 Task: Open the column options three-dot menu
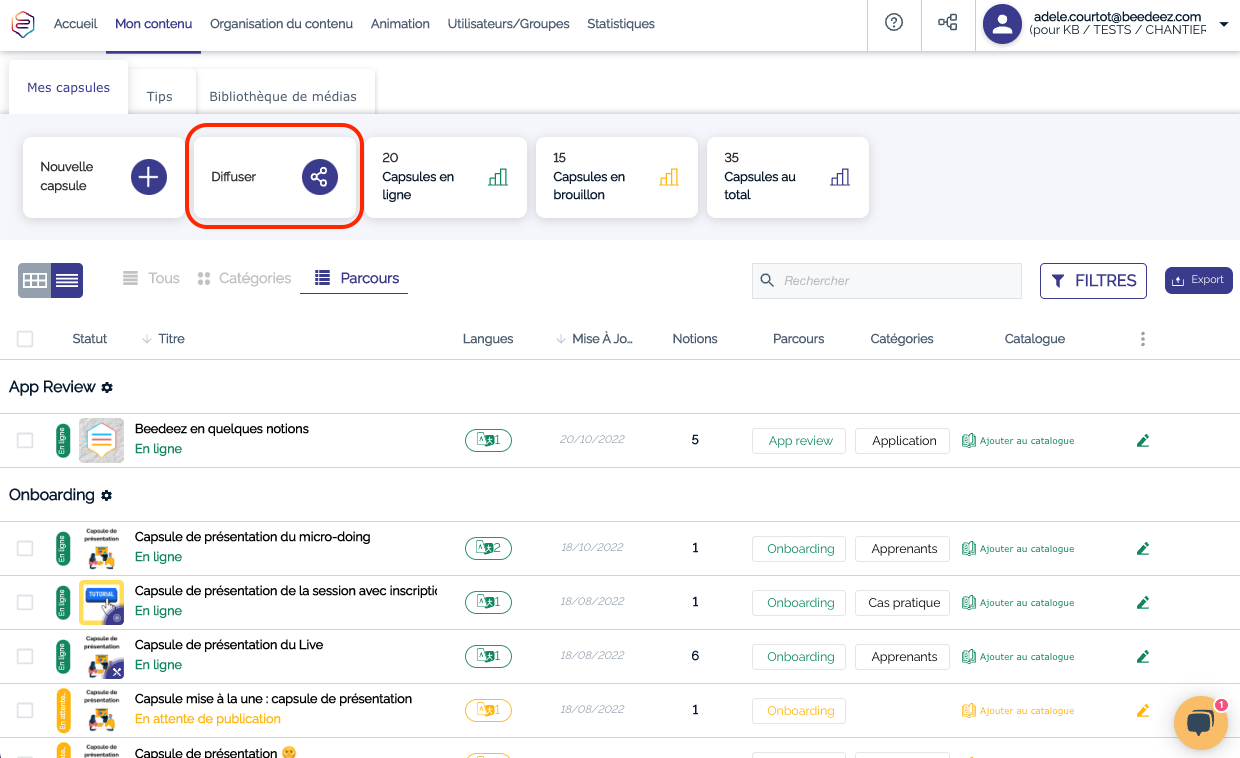(1143, 339)
